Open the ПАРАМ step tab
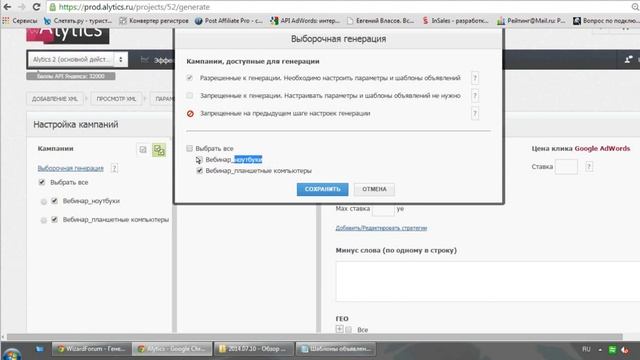The image size is (640, 360). [x=162, y=99]
